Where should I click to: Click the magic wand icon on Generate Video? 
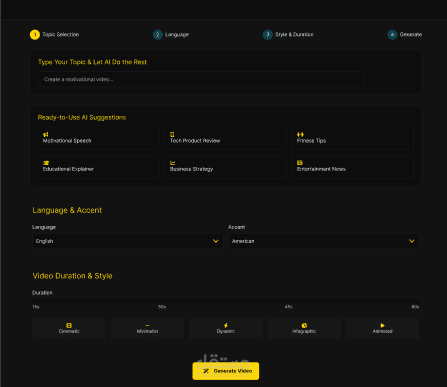206,371
